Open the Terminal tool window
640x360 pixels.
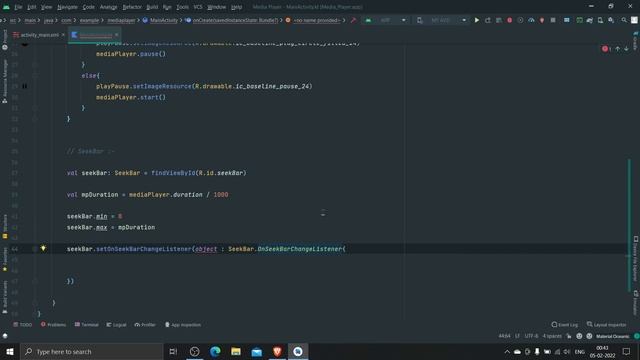point(87,325)
